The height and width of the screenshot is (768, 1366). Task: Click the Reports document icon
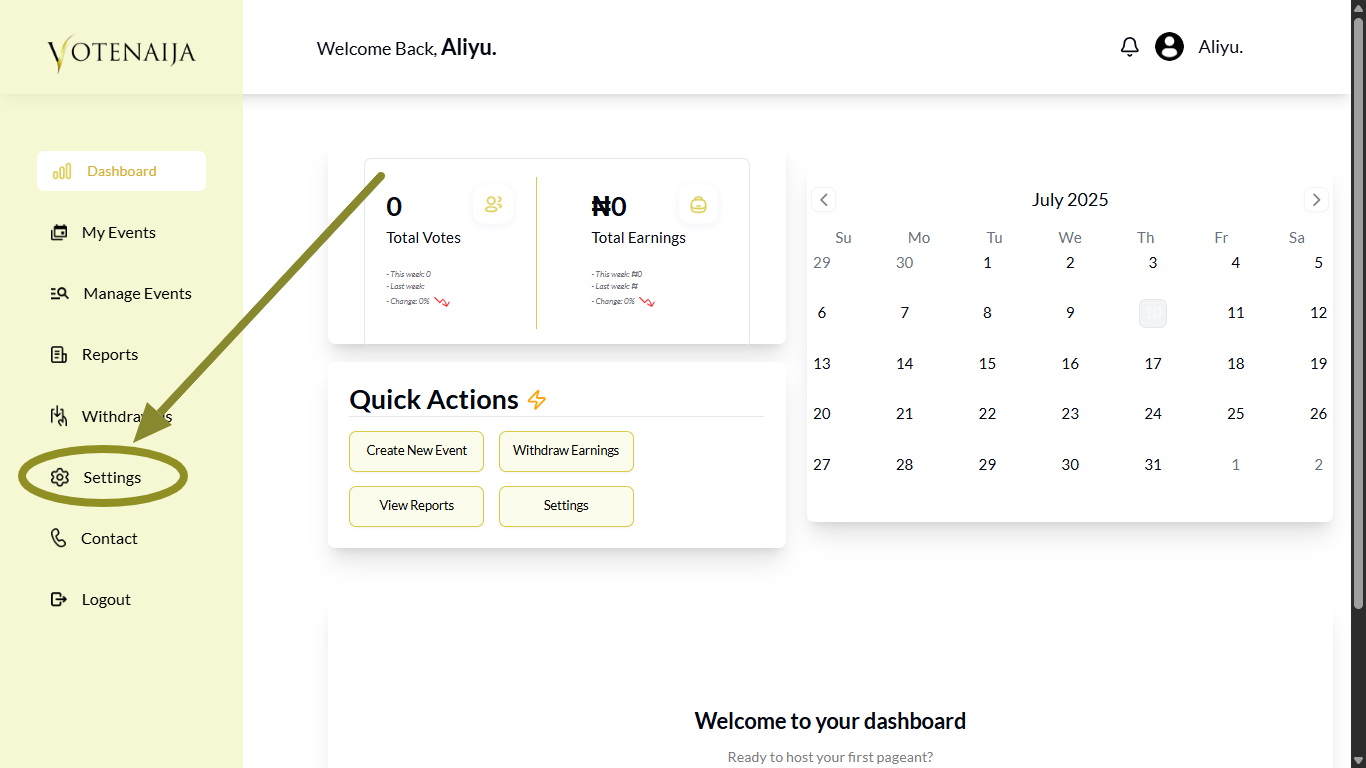[x=59, y=355]
